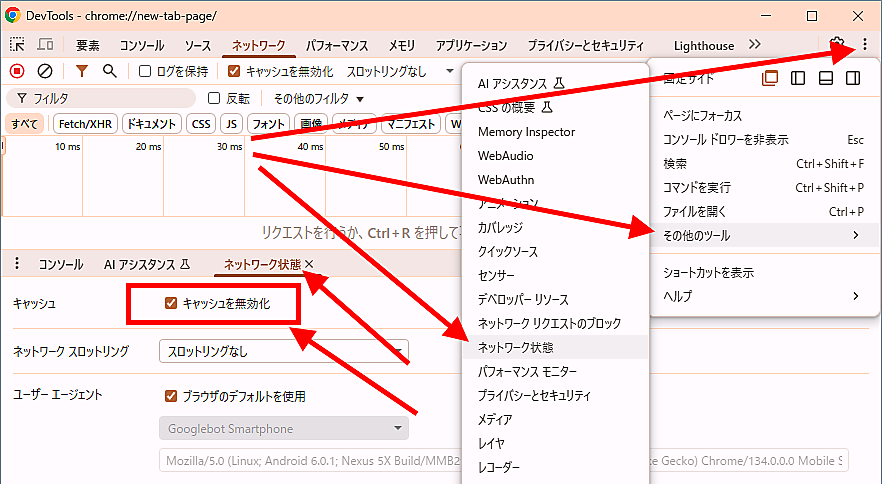Choose ネットワーク状態 from the tools submenu

pos(516,347)
